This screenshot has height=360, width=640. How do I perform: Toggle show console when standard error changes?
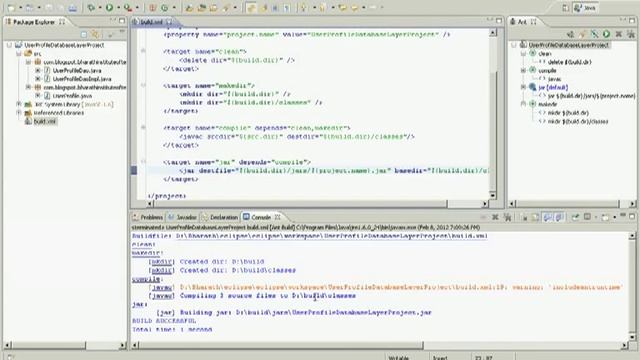(559, 217)
